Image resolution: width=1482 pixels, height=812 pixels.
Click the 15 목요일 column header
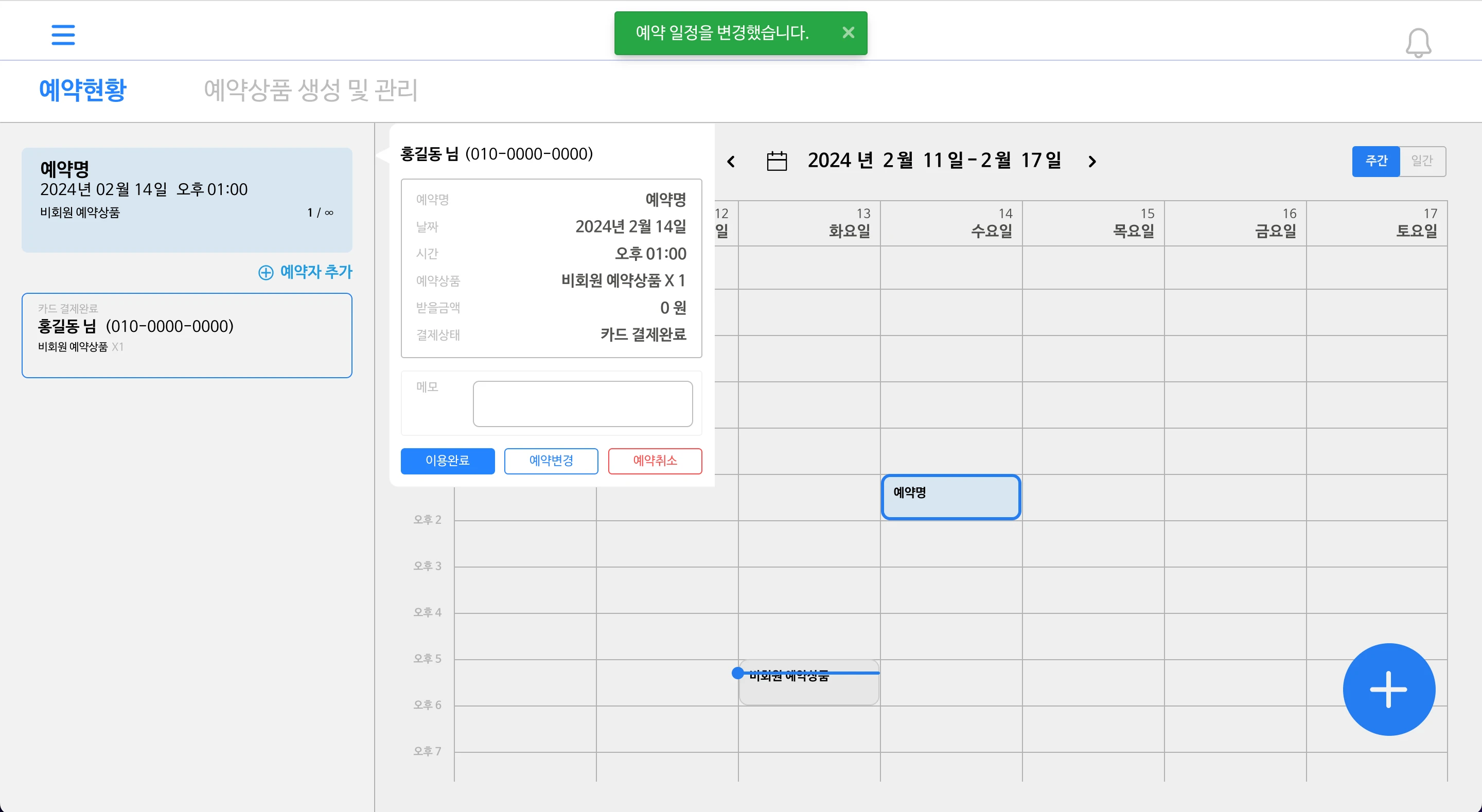tap(1093, 223)
